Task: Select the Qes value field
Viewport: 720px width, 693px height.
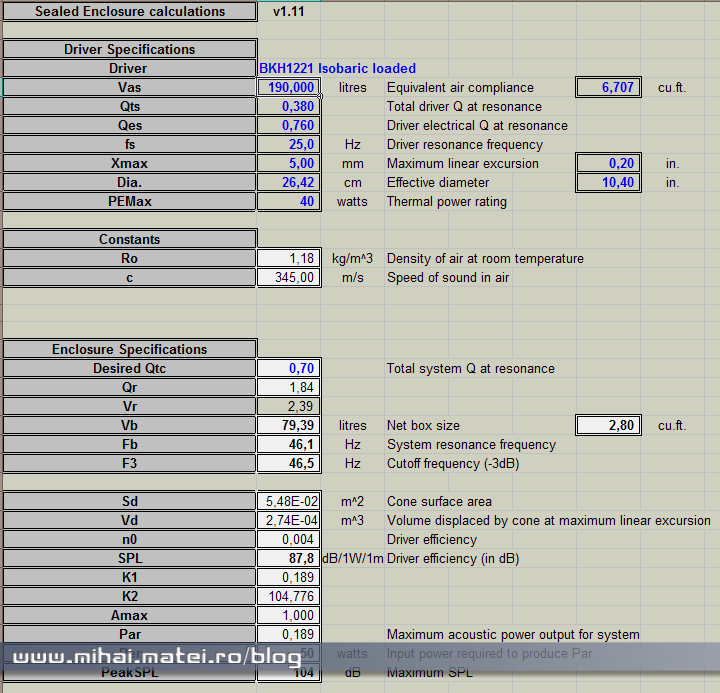Action: coord(289,126)
